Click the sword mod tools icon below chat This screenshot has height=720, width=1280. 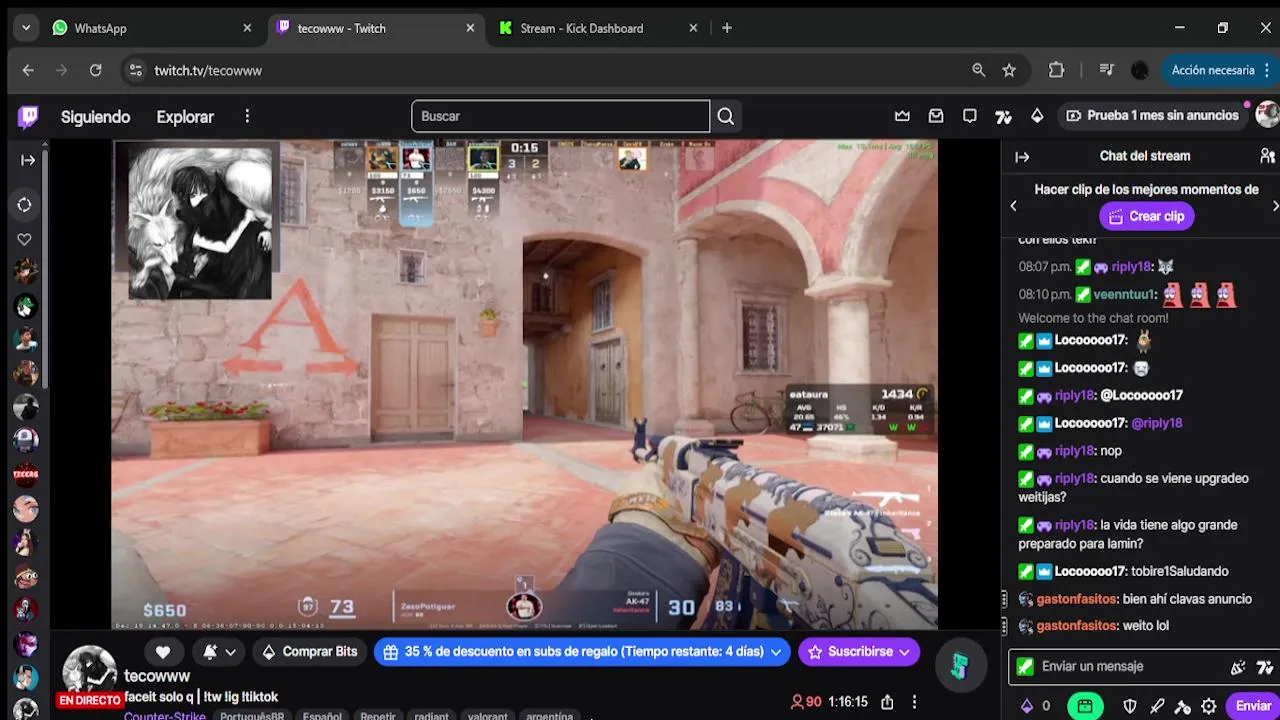click(1157, 706)
